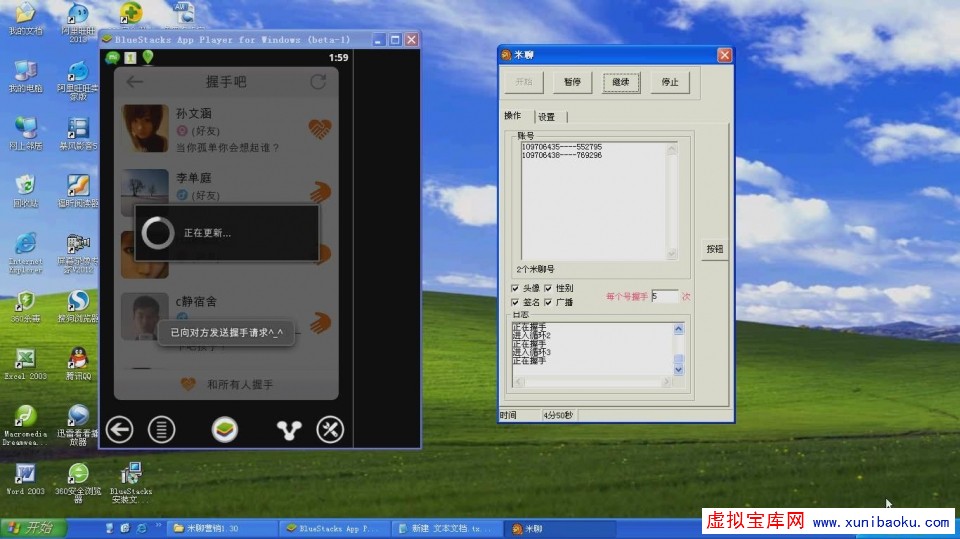
Task: Click the 每个号握手 count input field
Action: (x=664, y=296)
